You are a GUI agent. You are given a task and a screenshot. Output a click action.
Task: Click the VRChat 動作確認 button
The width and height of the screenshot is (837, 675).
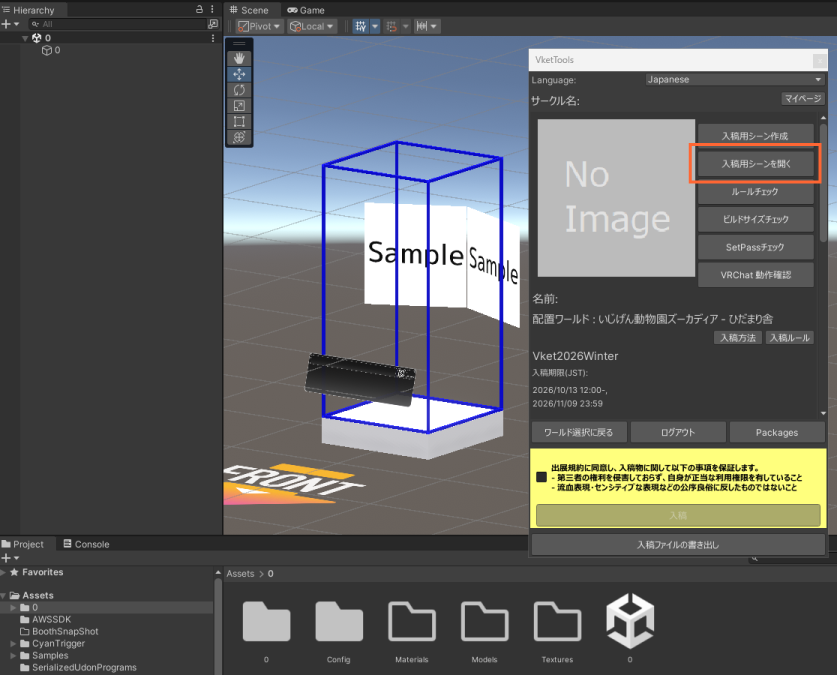coord(756,275)
